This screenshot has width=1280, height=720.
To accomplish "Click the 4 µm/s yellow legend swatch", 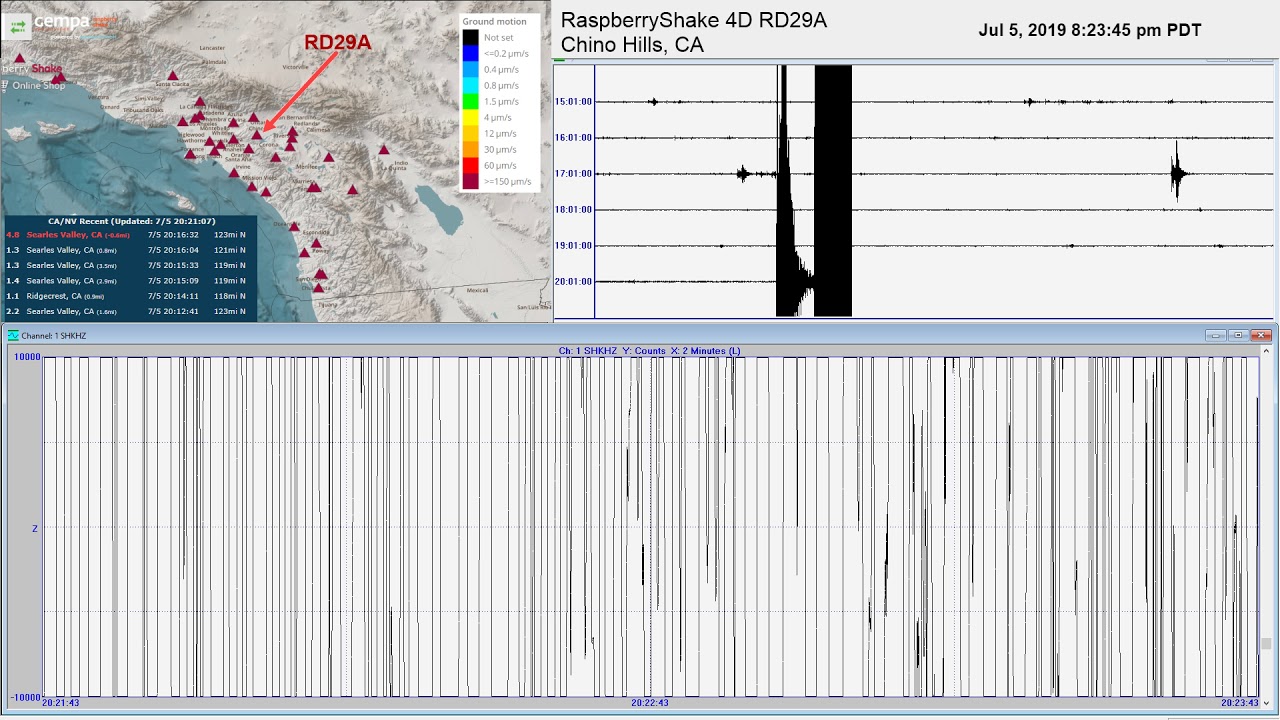I will click(470, 117).
